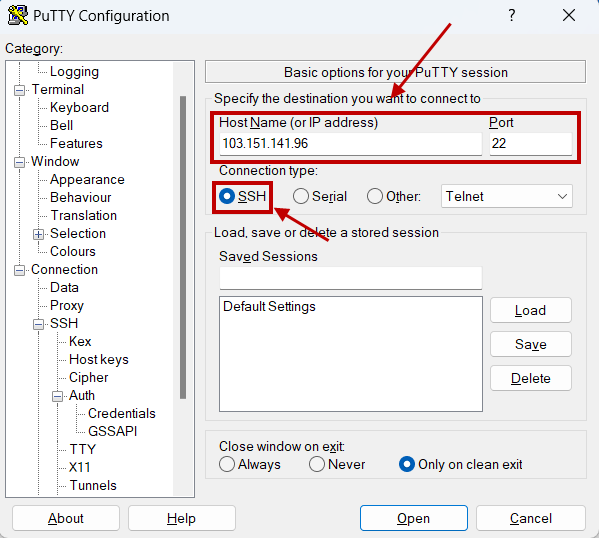The width and height of the screenshot is (599, 538).
Task: Choose the Other connection type option
Action: 375,196
